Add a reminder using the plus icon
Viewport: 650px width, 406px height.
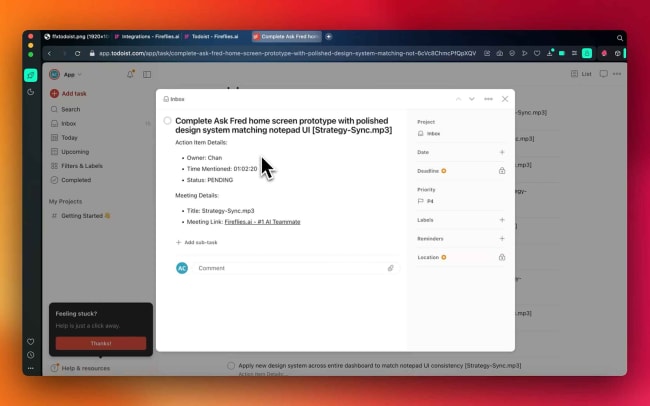(x=502, y=238)
